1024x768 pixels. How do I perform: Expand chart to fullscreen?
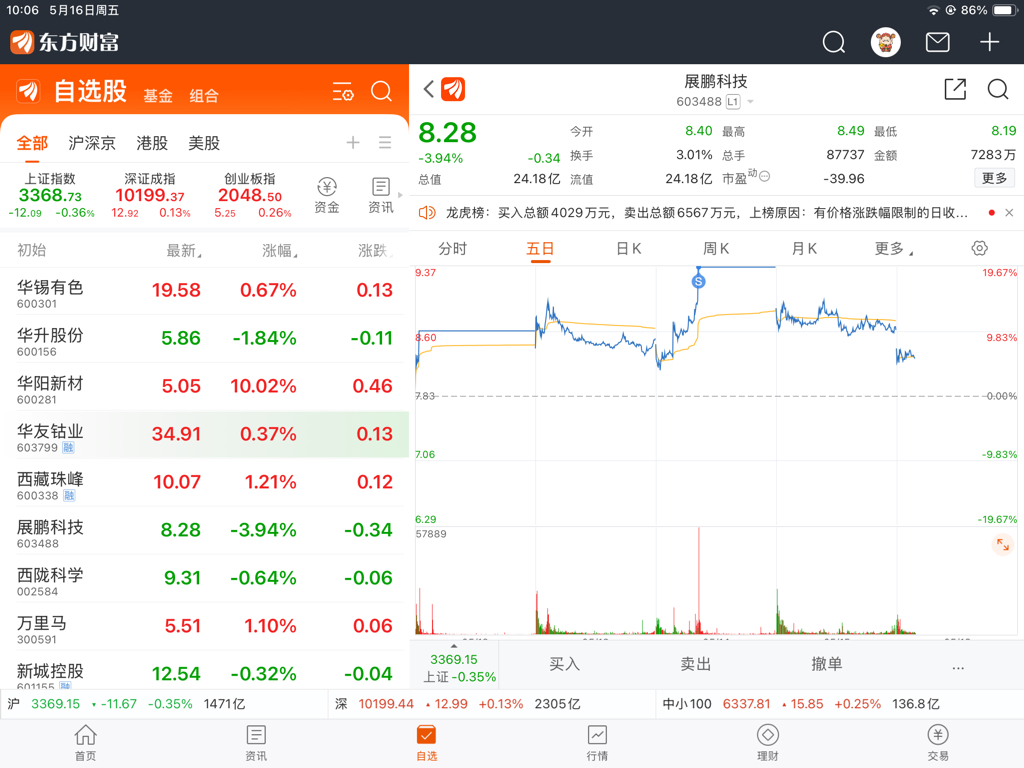(x=1002, y=545)
